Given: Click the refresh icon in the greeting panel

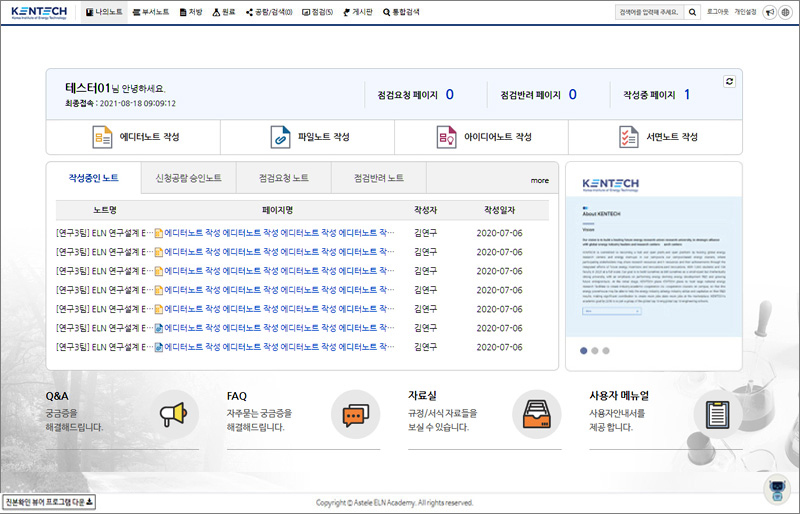Looking at the screenshot, I should point(730,81).
